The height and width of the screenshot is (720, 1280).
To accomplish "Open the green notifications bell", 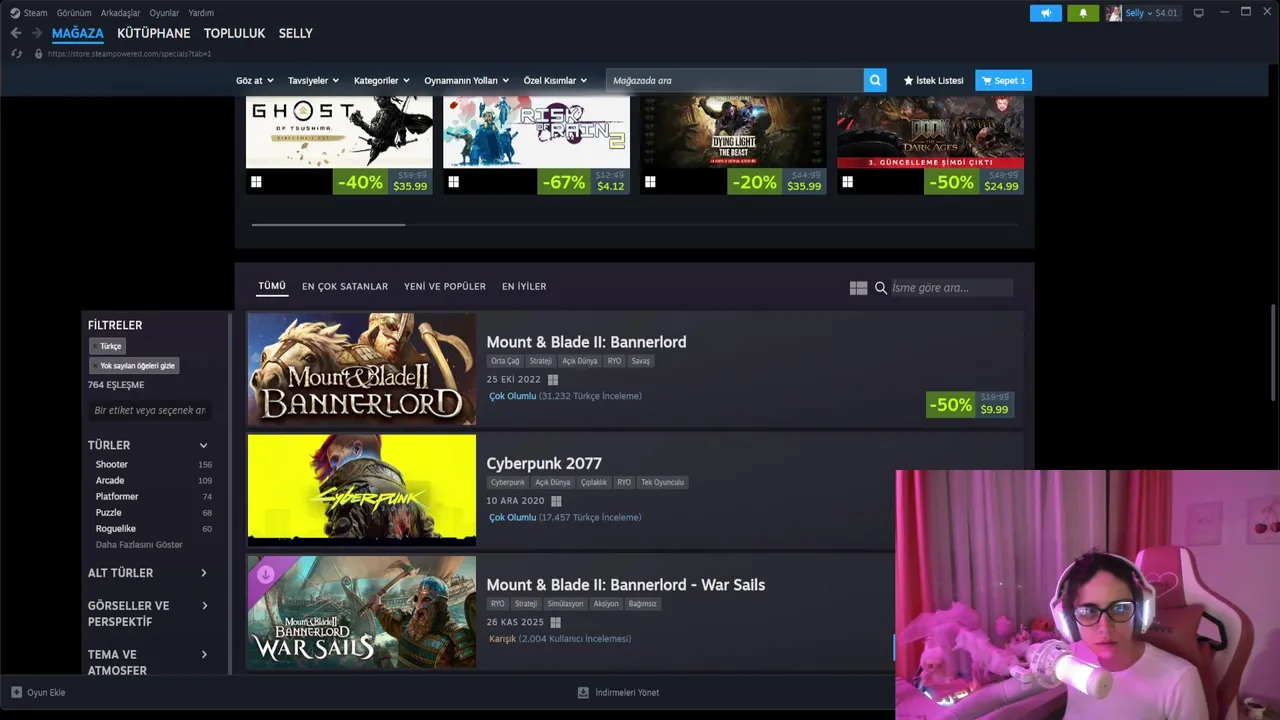I will click(1083, 13).
